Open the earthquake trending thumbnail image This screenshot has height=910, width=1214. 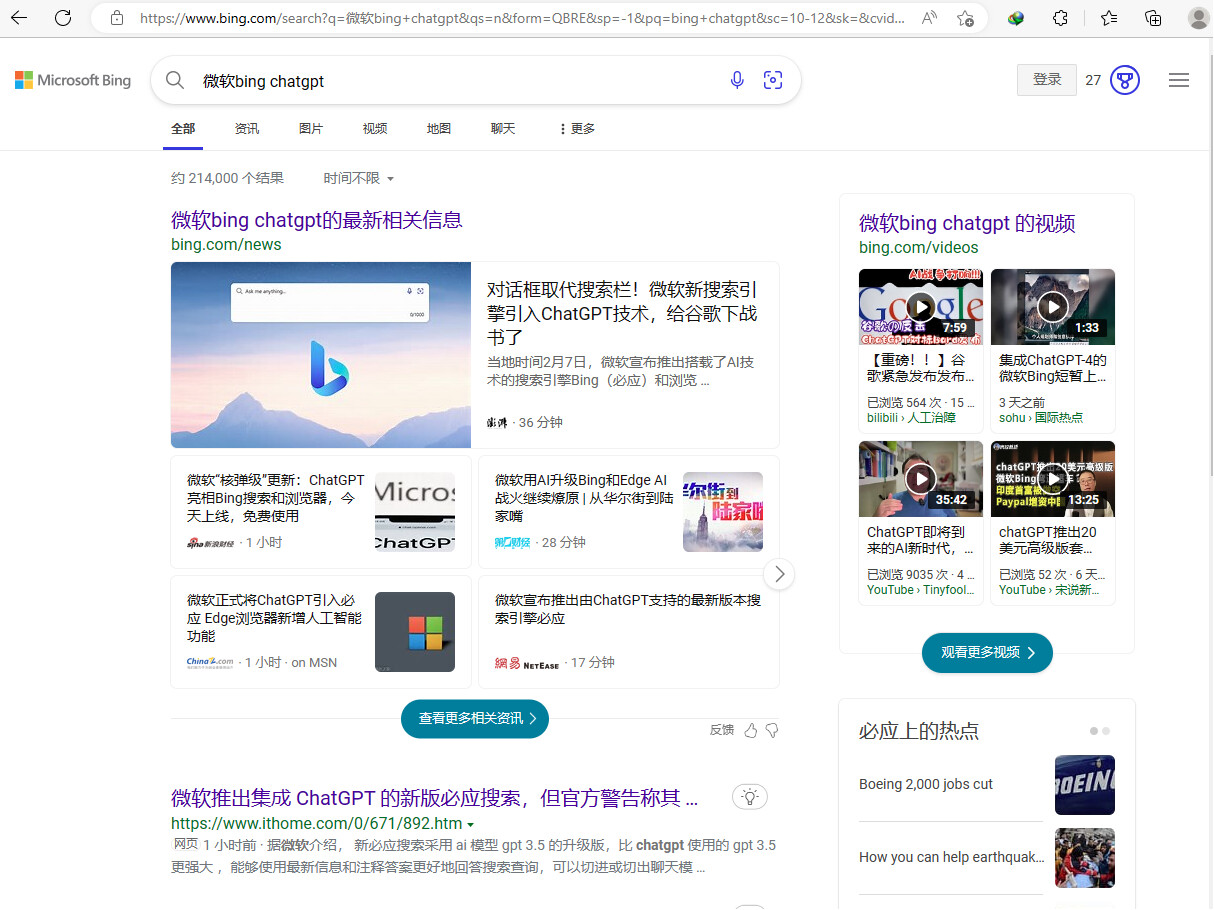click(1085, 858)
